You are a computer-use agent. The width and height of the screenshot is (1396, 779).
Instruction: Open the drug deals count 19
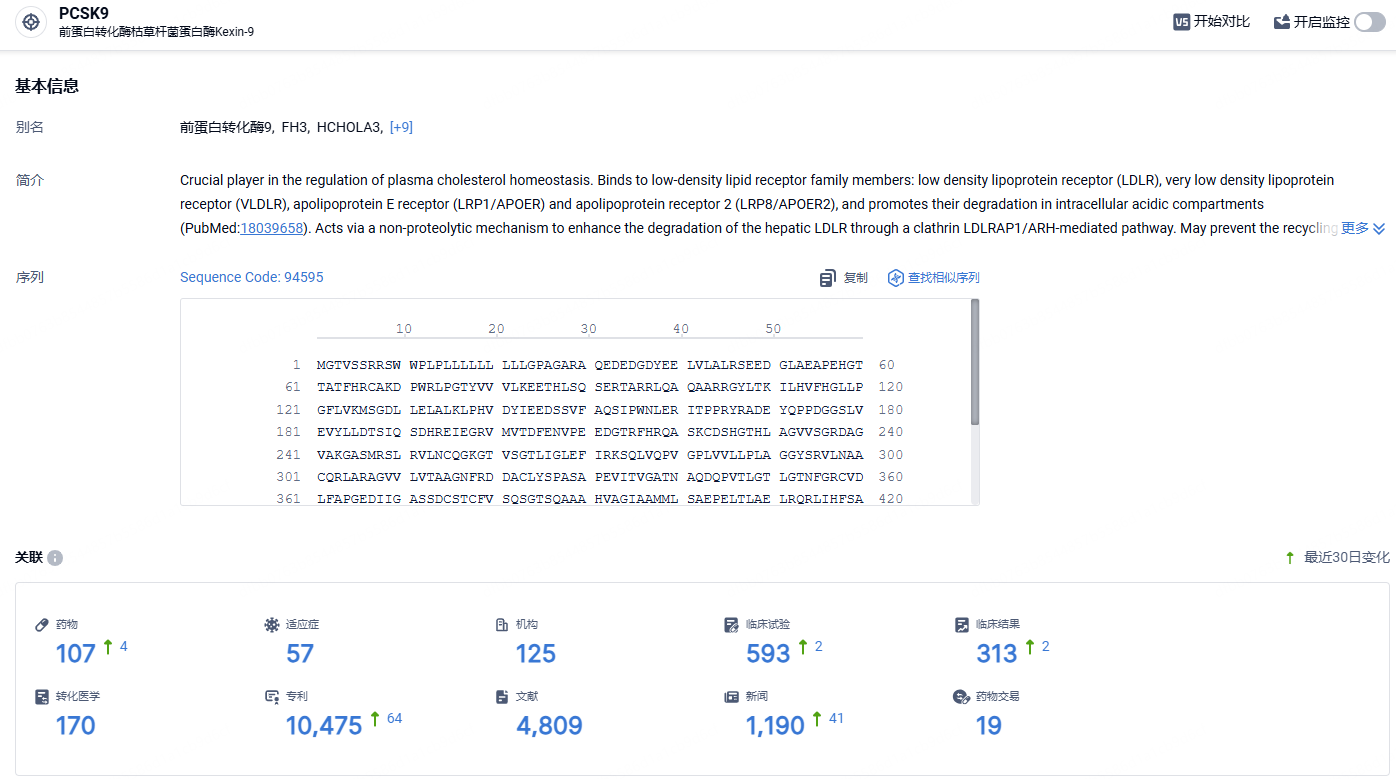[989, 725]
